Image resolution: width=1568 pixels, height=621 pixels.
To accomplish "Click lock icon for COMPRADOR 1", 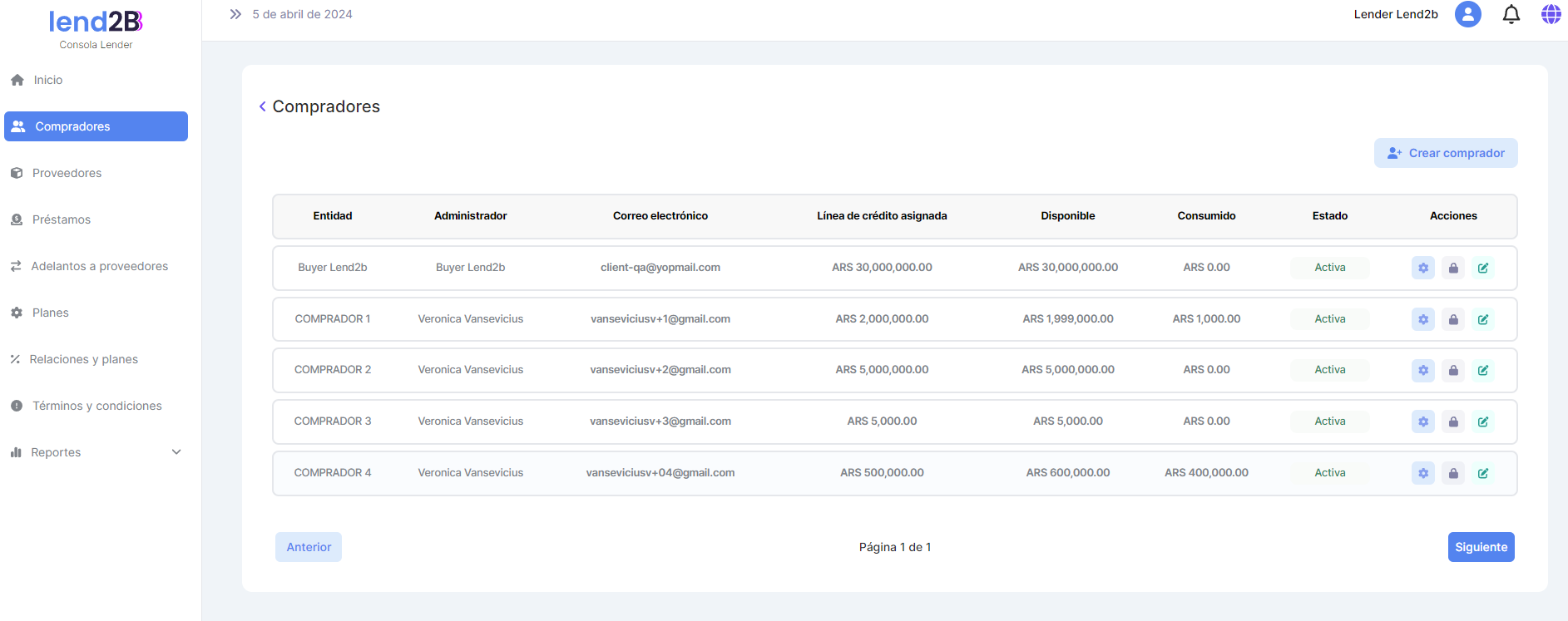I will click(1453, 319).
